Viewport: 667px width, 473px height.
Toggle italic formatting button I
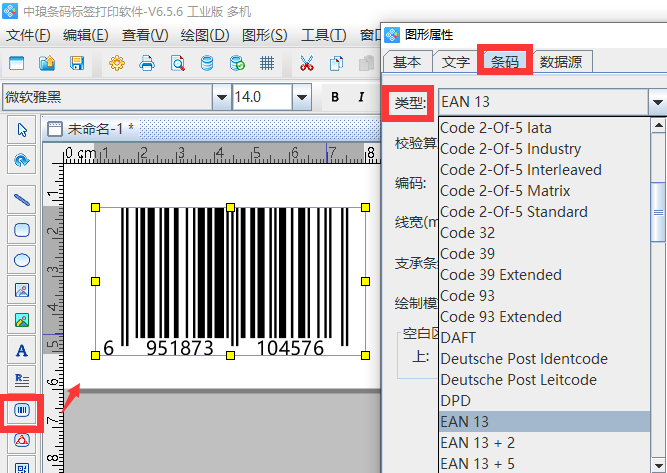[x=361, y=97]
